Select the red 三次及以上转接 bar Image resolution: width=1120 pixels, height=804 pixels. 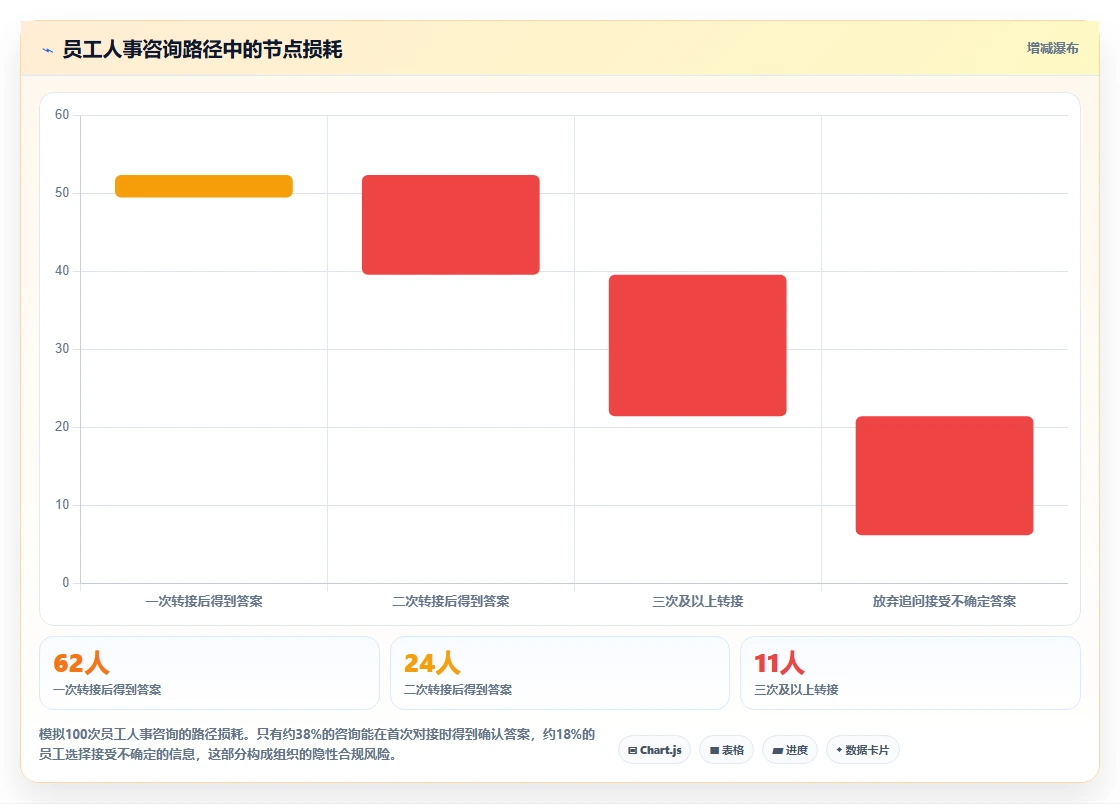click(697, 345)
